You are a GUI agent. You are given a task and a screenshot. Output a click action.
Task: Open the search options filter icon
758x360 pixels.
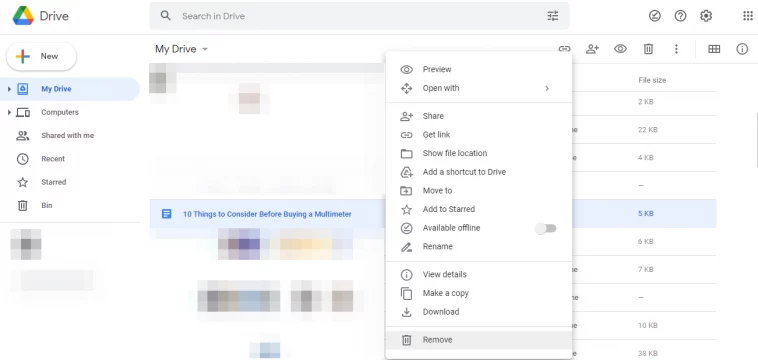click(553, 16)
